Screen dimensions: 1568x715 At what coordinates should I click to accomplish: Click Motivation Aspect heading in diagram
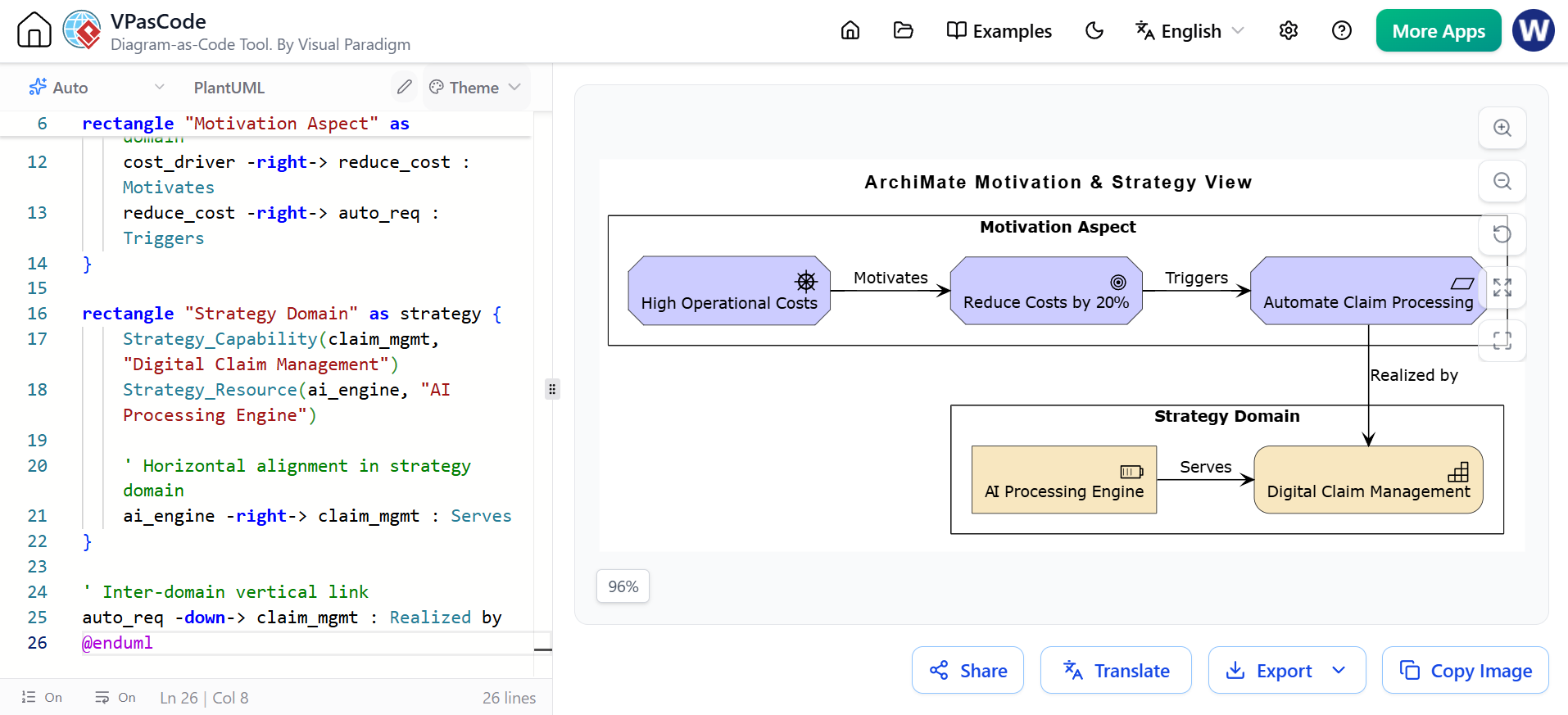1058,227
